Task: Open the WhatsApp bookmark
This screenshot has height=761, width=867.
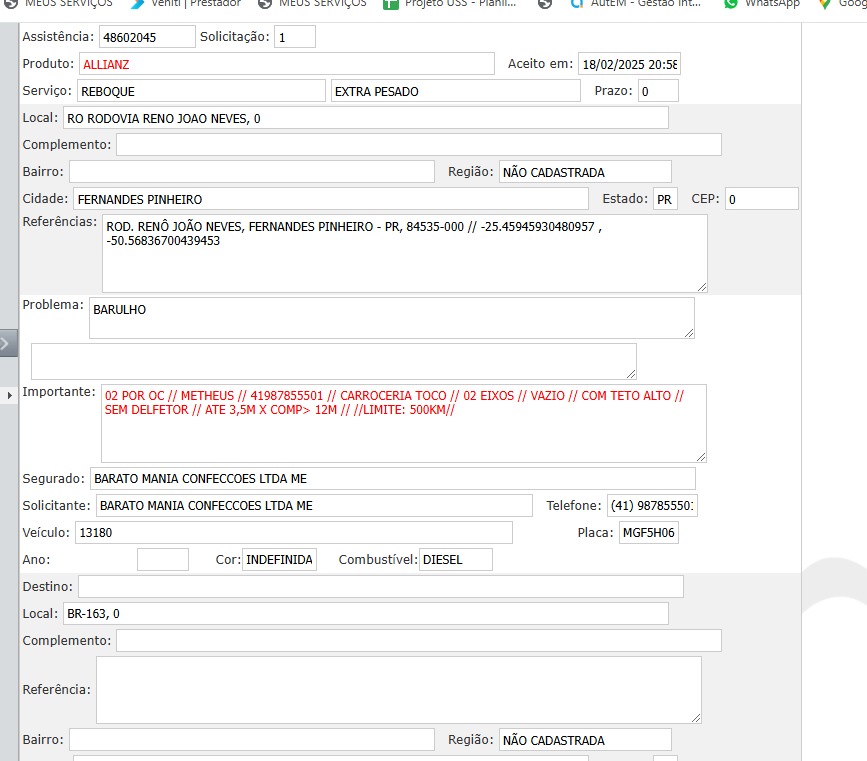Action: pyautogui.click(x=762, y=4)
